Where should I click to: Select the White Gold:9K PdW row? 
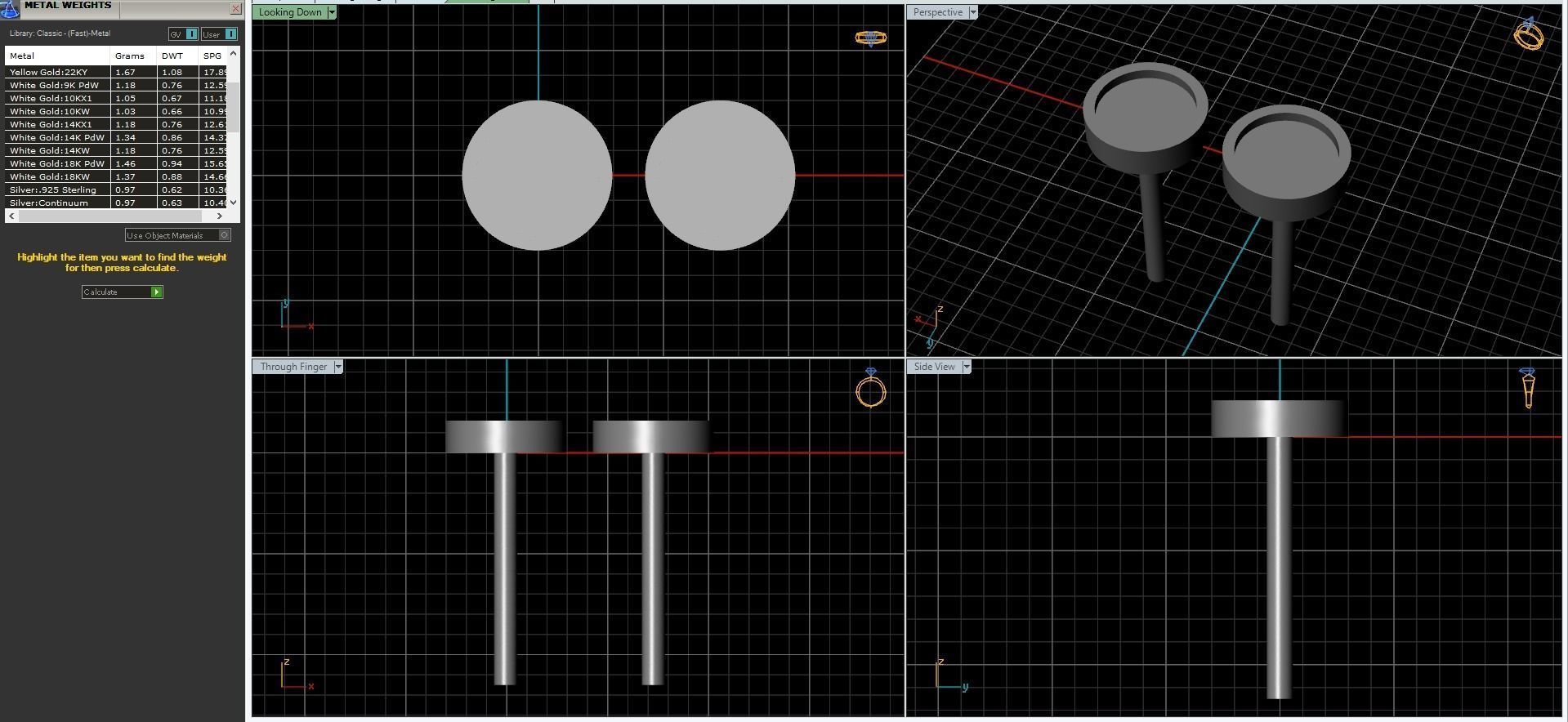tap(117, 85)
